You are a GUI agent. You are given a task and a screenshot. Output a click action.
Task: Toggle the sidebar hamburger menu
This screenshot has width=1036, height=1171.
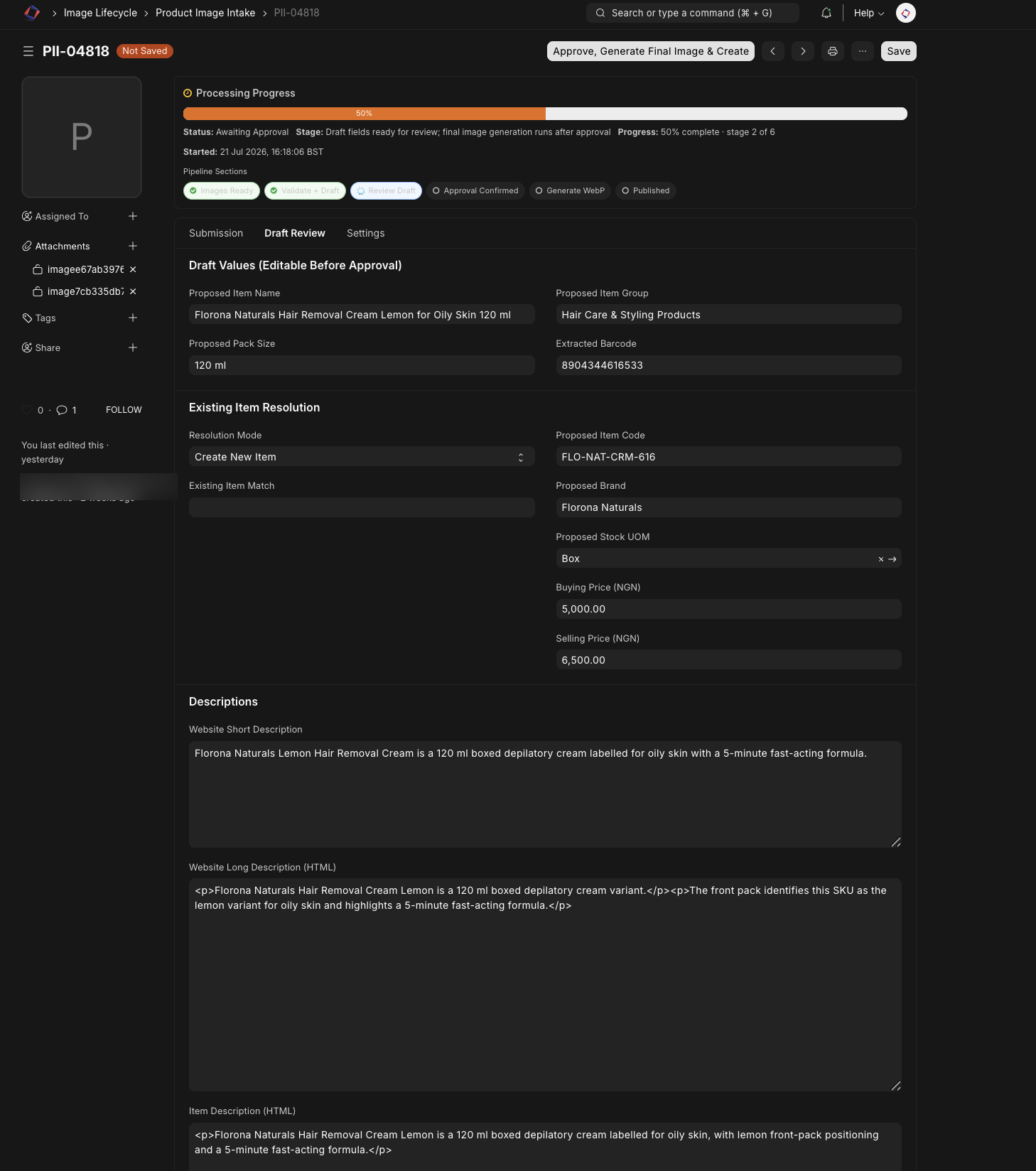28,51
